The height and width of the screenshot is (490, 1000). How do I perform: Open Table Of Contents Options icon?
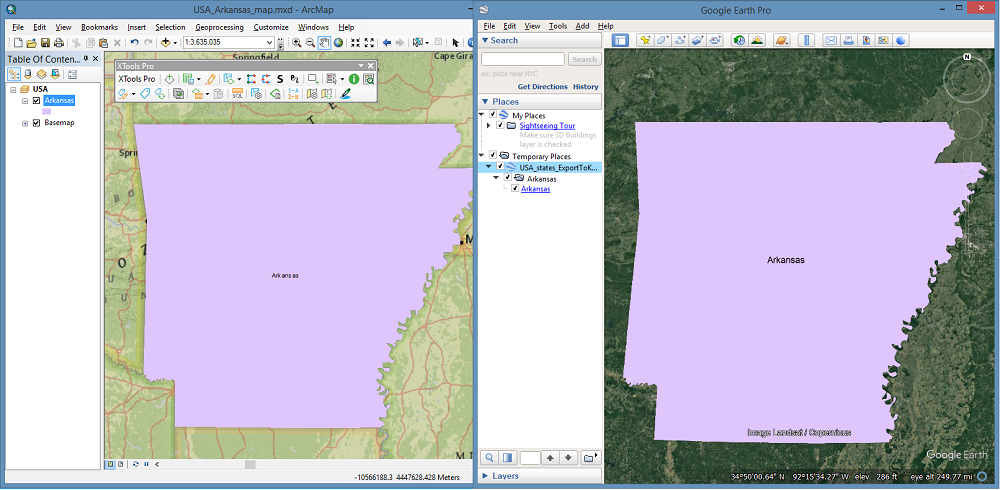72,74
